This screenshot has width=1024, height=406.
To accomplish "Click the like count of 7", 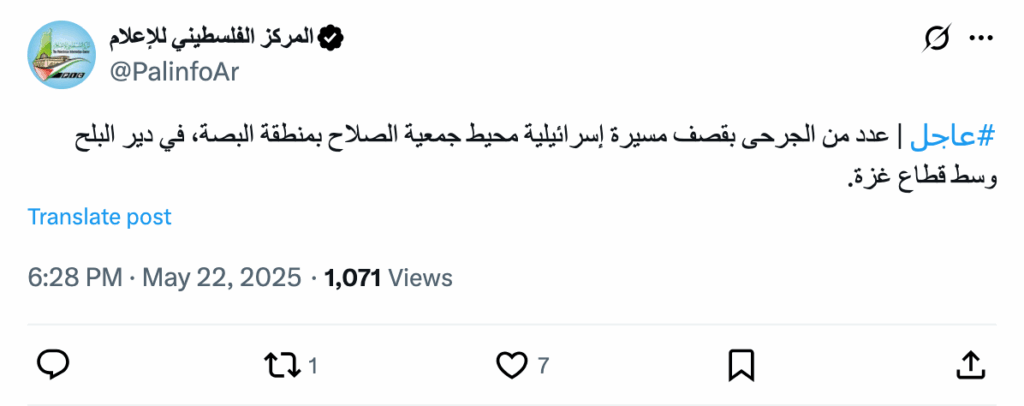I will [x=544, y=366].
